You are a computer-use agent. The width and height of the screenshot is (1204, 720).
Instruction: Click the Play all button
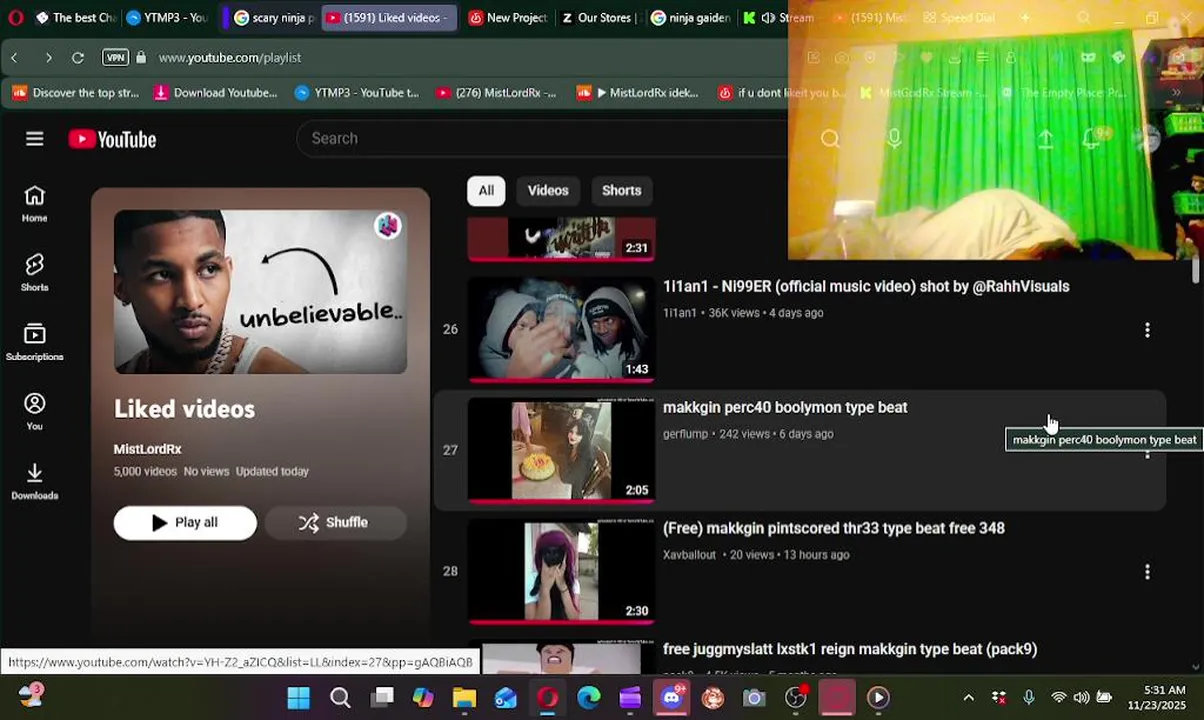click(x=185, y=522)
